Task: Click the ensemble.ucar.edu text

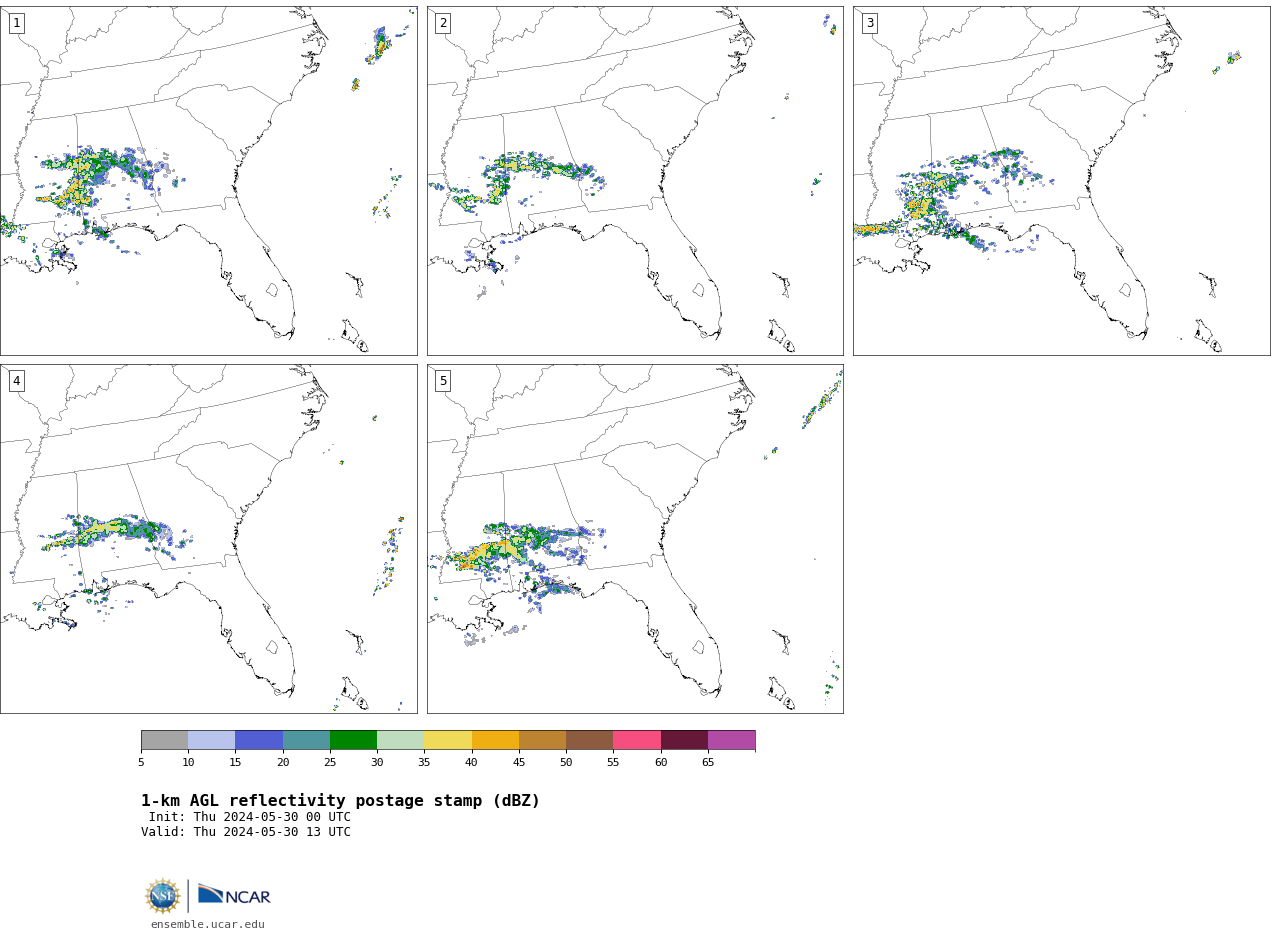Action: pyautogui.click(x=208, y=925)
